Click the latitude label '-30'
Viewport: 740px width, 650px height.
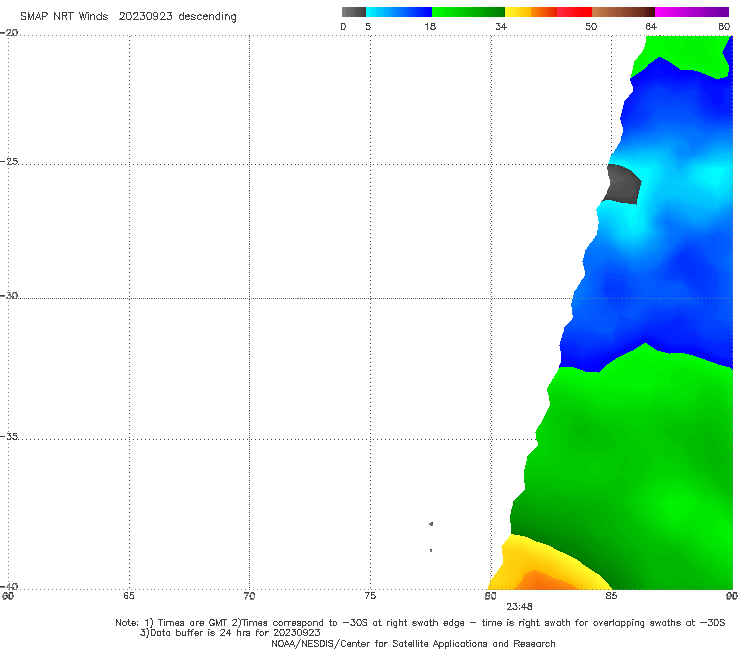click(x=9, y=295)
